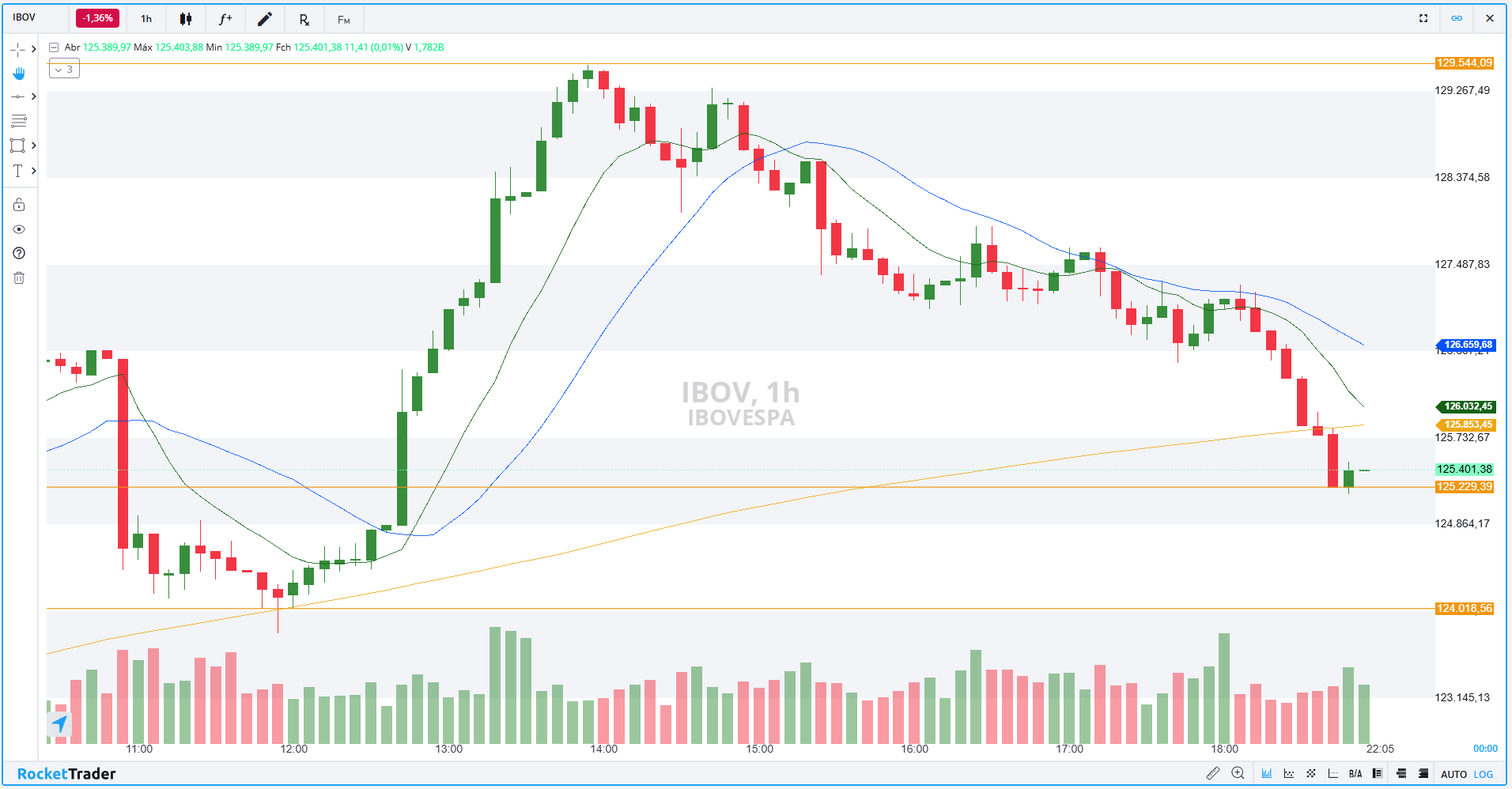
Task: Click the FM toolbar item
Action: 343,20
